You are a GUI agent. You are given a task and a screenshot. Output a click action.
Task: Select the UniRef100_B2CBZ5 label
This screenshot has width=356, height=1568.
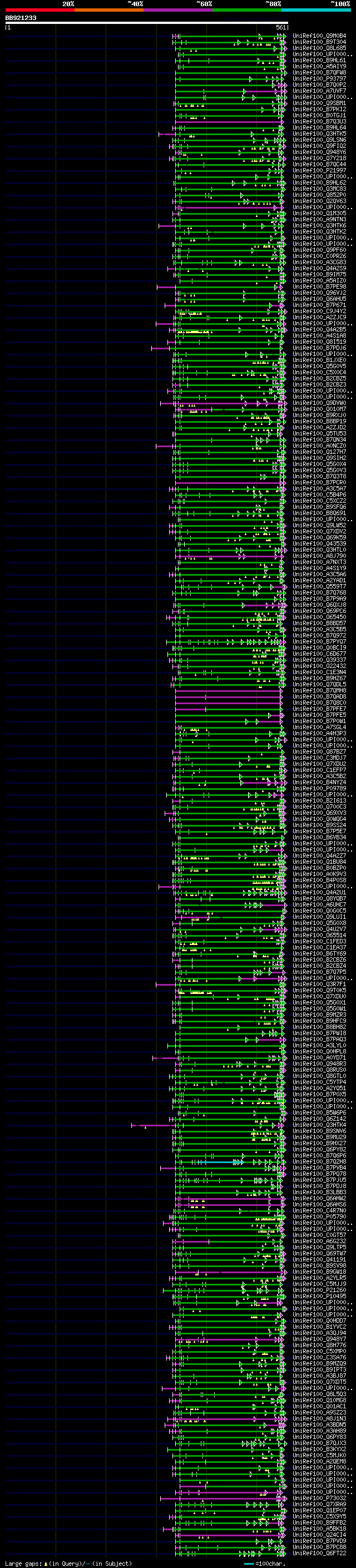click(319, 379)
